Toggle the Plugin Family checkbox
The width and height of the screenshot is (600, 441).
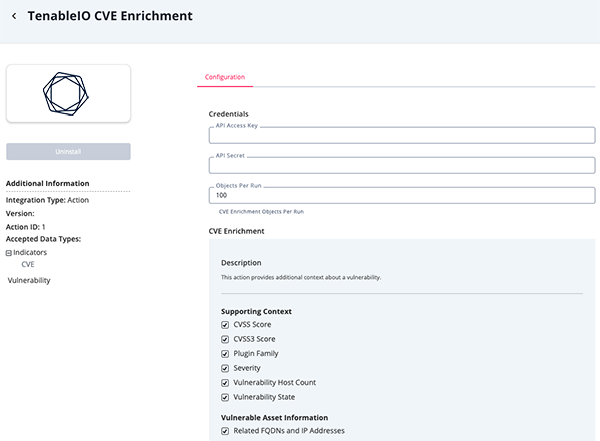click(225, 354)
